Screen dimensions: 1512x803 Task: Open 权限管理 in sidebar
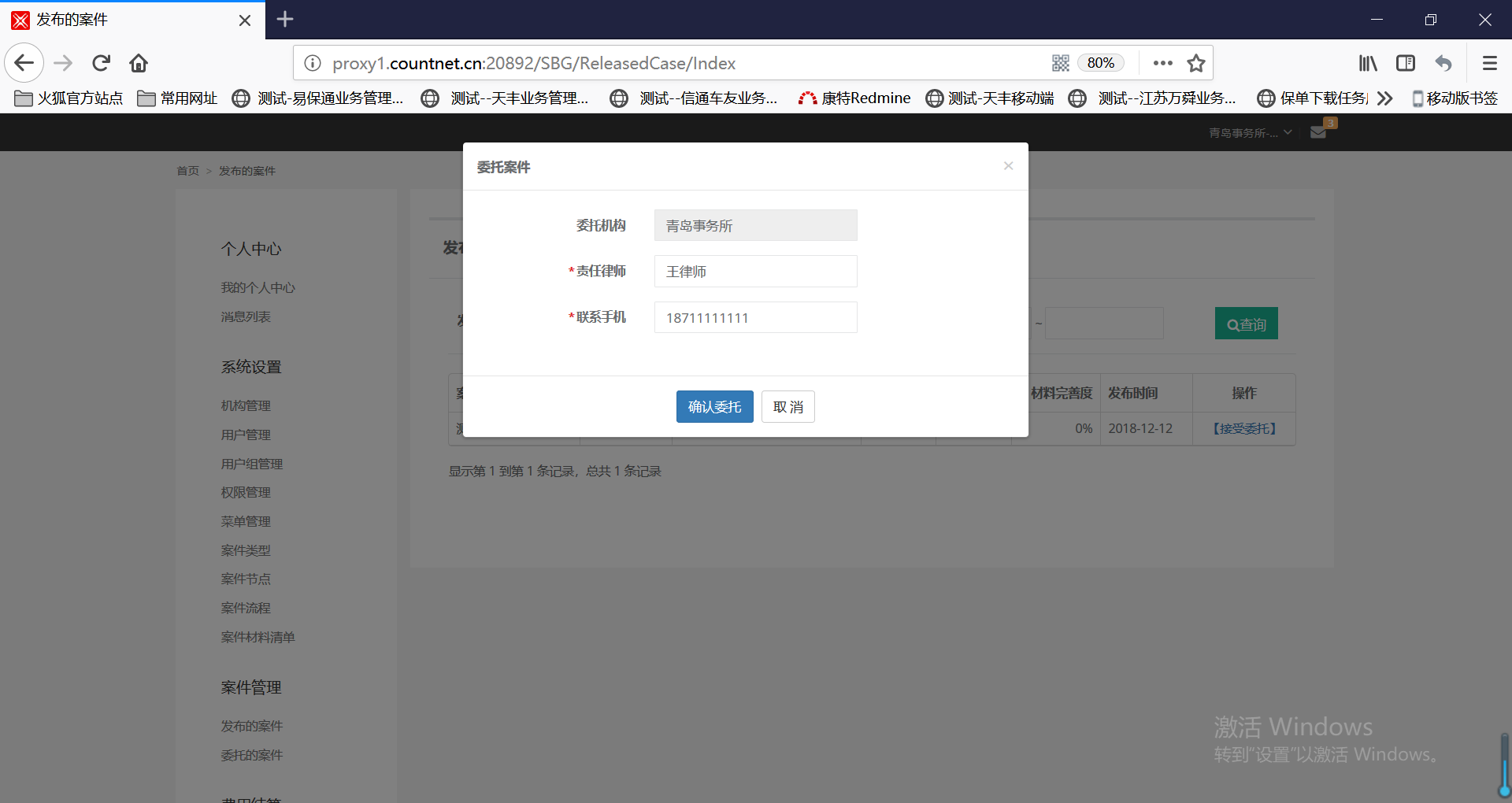pos(246,492)
